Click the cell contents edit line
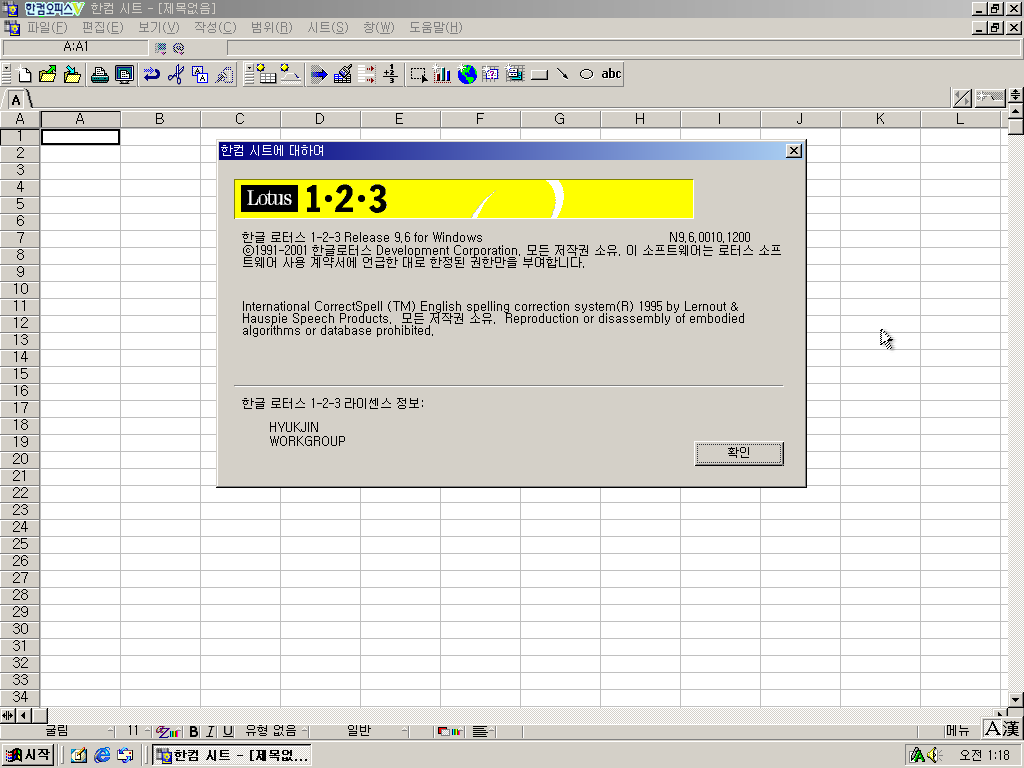Image resolution: width=1024 pixels, height=768 pixels. [624, 47]
